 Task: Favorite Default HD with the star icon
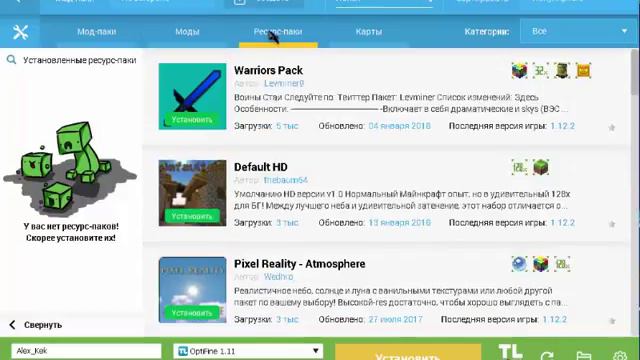tap(612, 224)
